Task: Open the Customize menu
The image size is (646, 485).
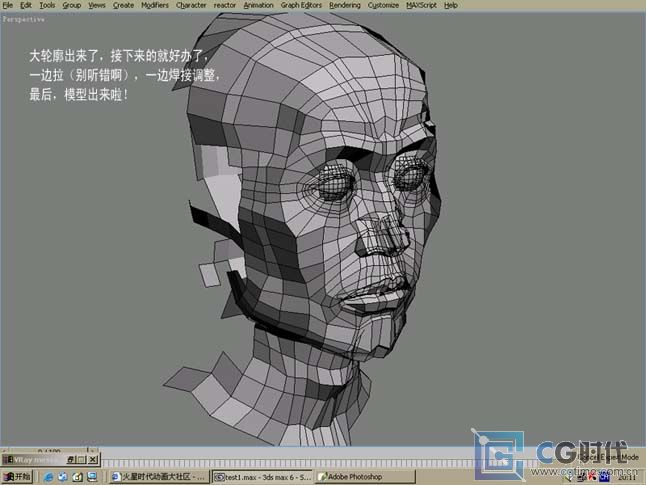Action: [383, 5]
